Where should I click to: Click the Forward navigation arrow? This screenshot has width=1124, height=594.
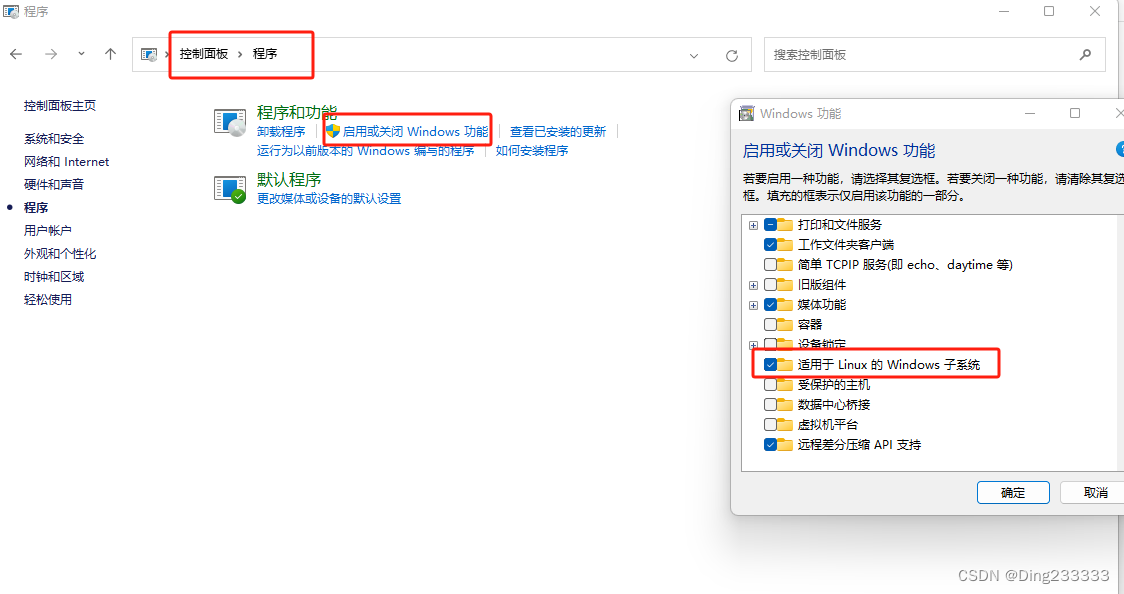click(51, 54)
